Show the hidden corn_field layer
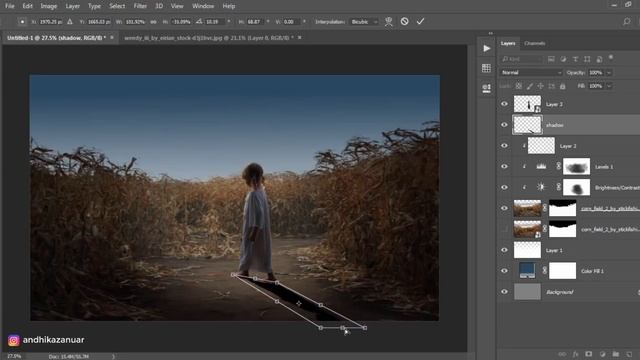The width and height of the screenshot is (640, 360). pos(504,229)
